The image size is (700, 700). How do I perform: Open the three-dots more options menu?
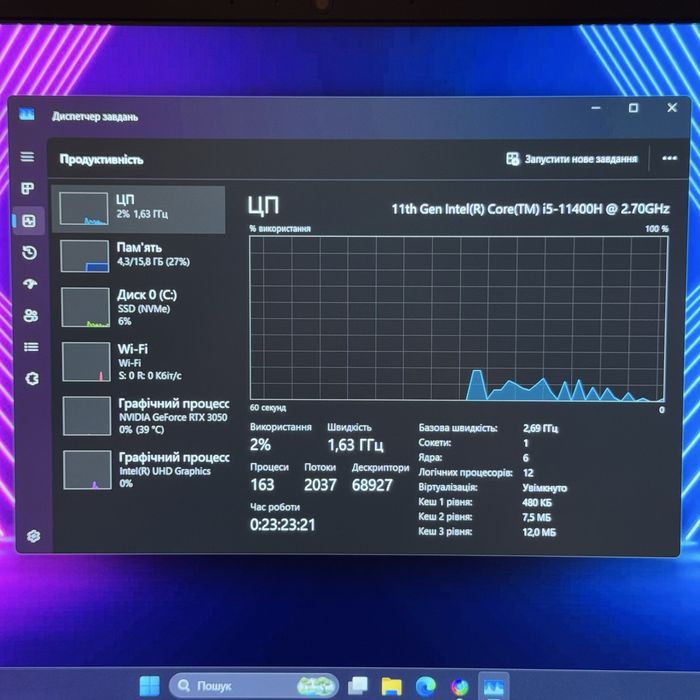(x=669, y=158)
